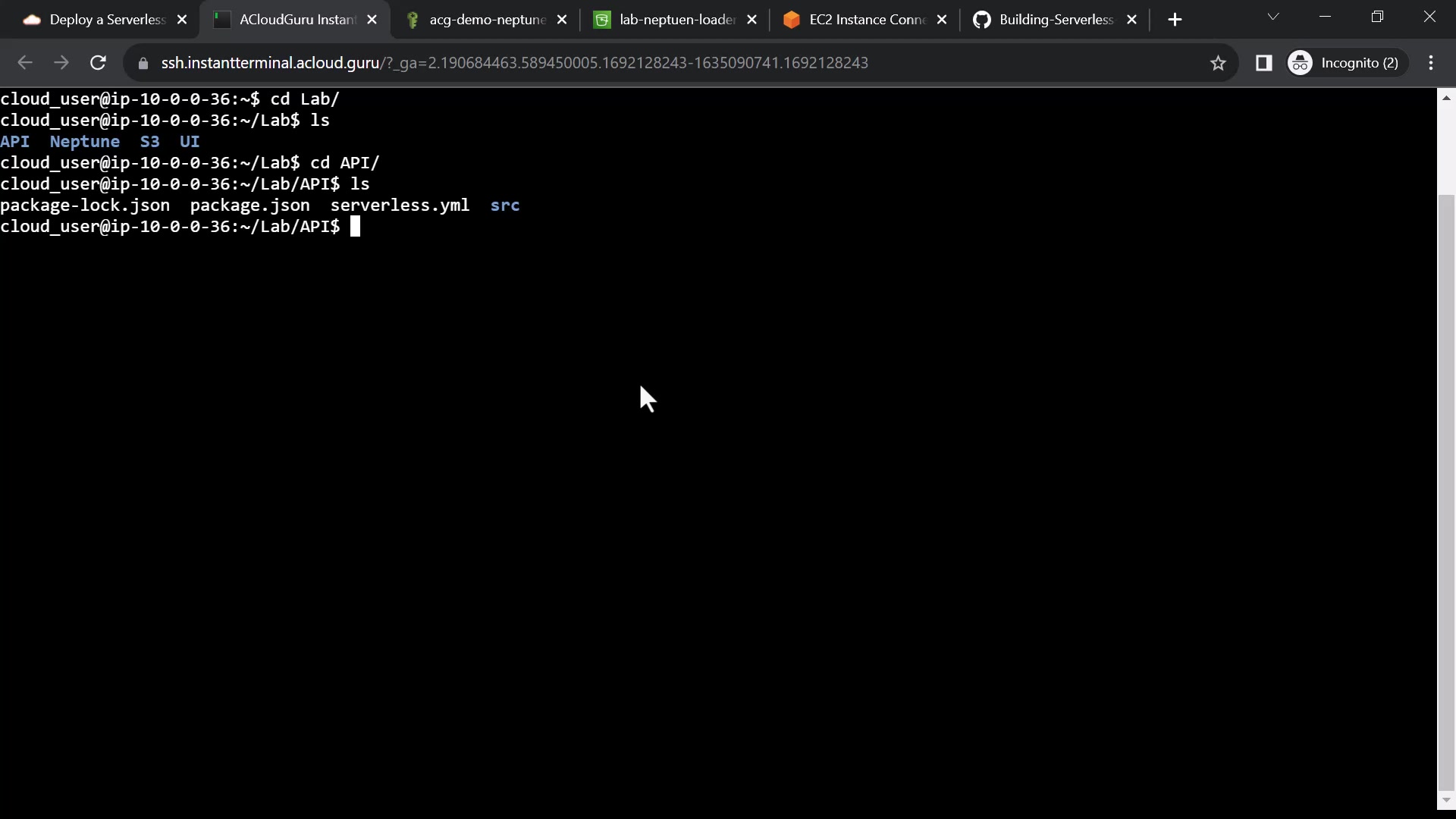Close the acg-demo-neptune tab
The image size is (1456, 819).
pyautogui.click(x=562, y=20)
